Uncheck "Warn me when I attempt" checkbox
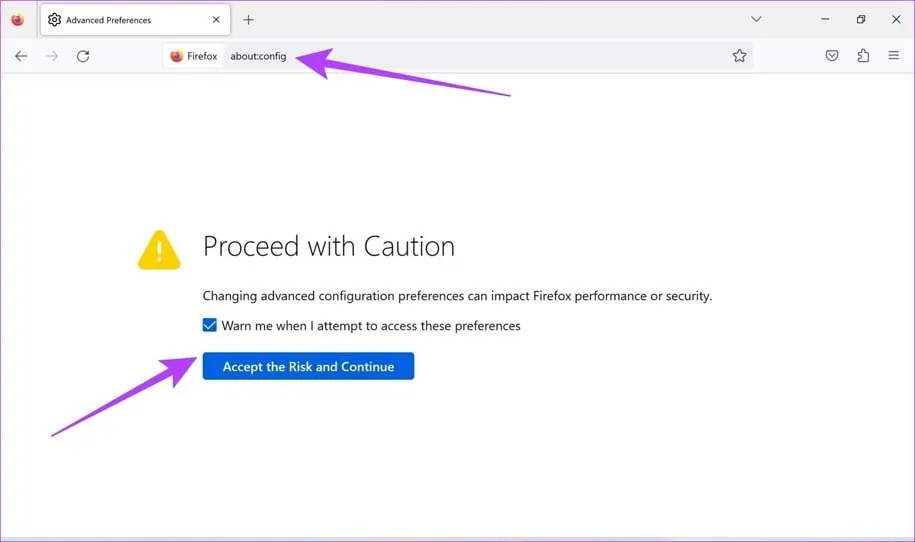Image resolution: width=915 pixels, height=542 pixels. (x=210, y=325)
